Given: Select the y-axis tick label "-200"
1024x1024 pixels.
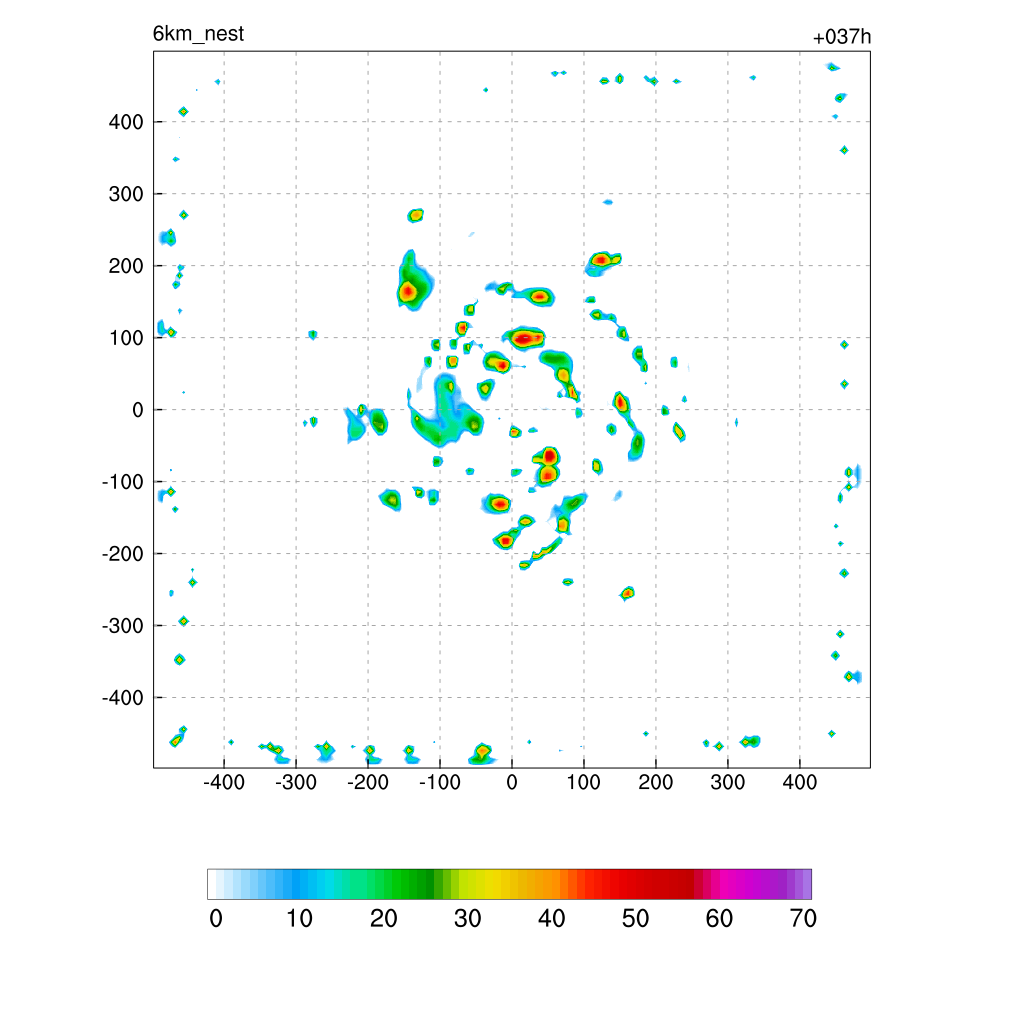Looking at the screenshot, I should [x=122, y=554].
